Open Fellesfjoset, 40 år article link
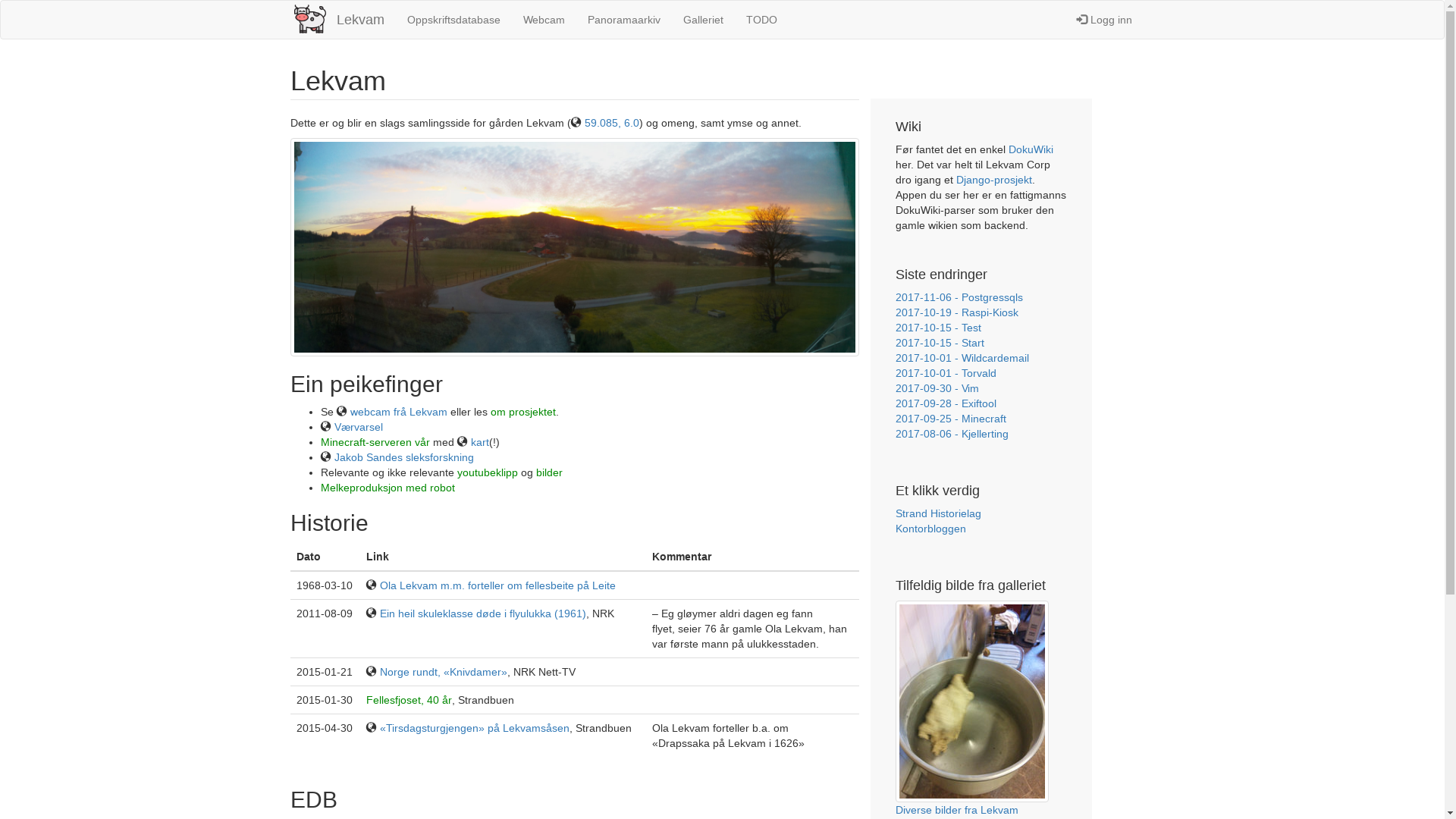 (409, 700)
